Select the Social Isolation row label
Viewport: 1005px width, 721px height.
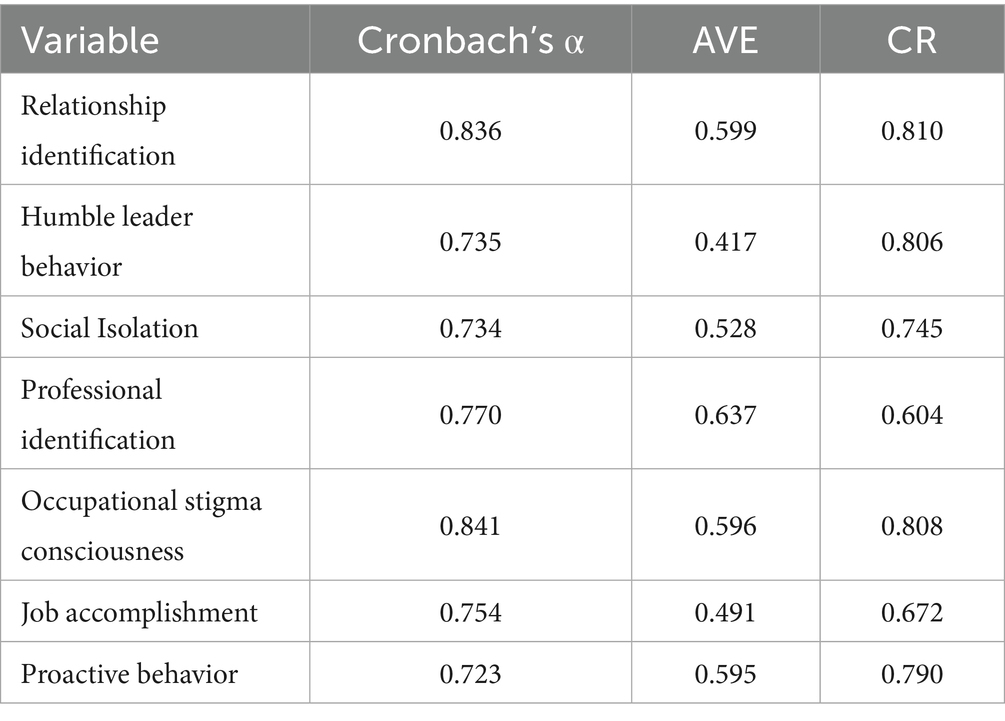click(x=110, y=327)
